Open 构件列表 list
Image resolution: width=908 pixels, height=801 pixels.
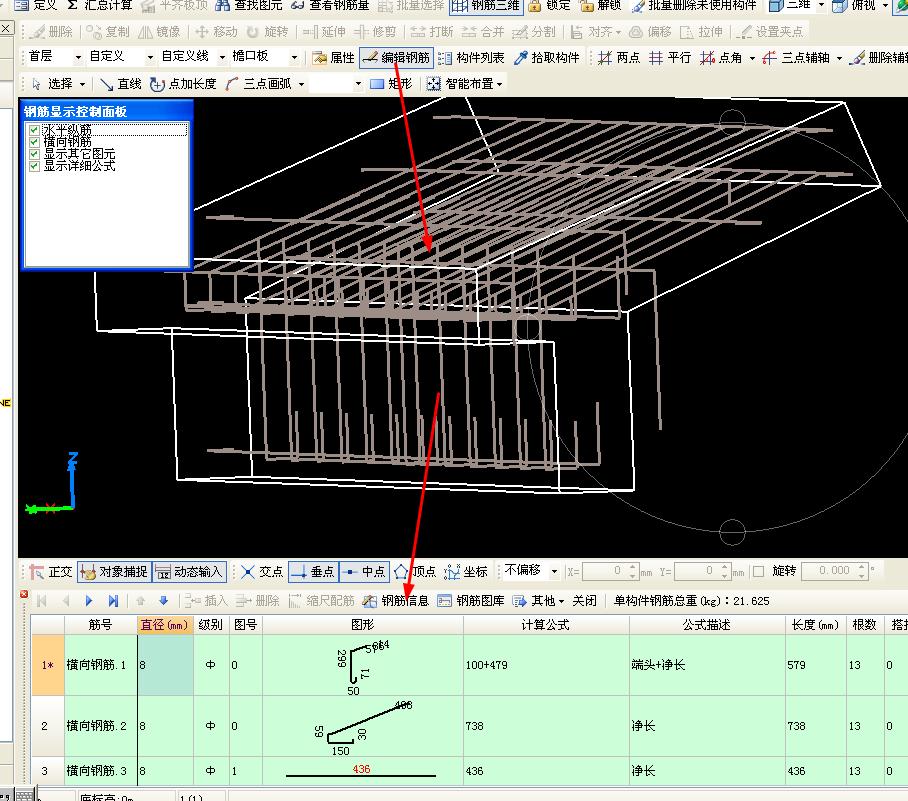coord(471,57)
